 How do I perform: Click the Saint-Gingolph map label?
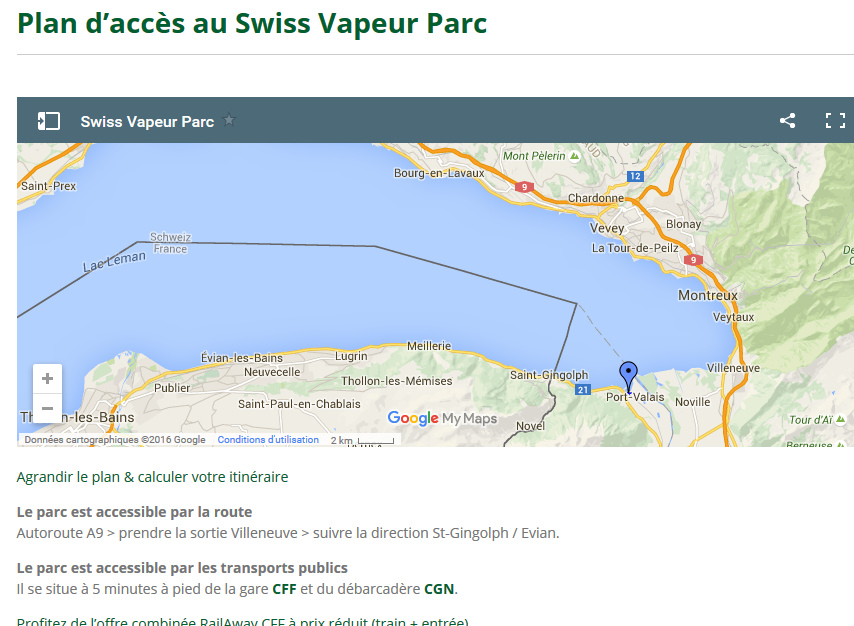click(549, 375)
